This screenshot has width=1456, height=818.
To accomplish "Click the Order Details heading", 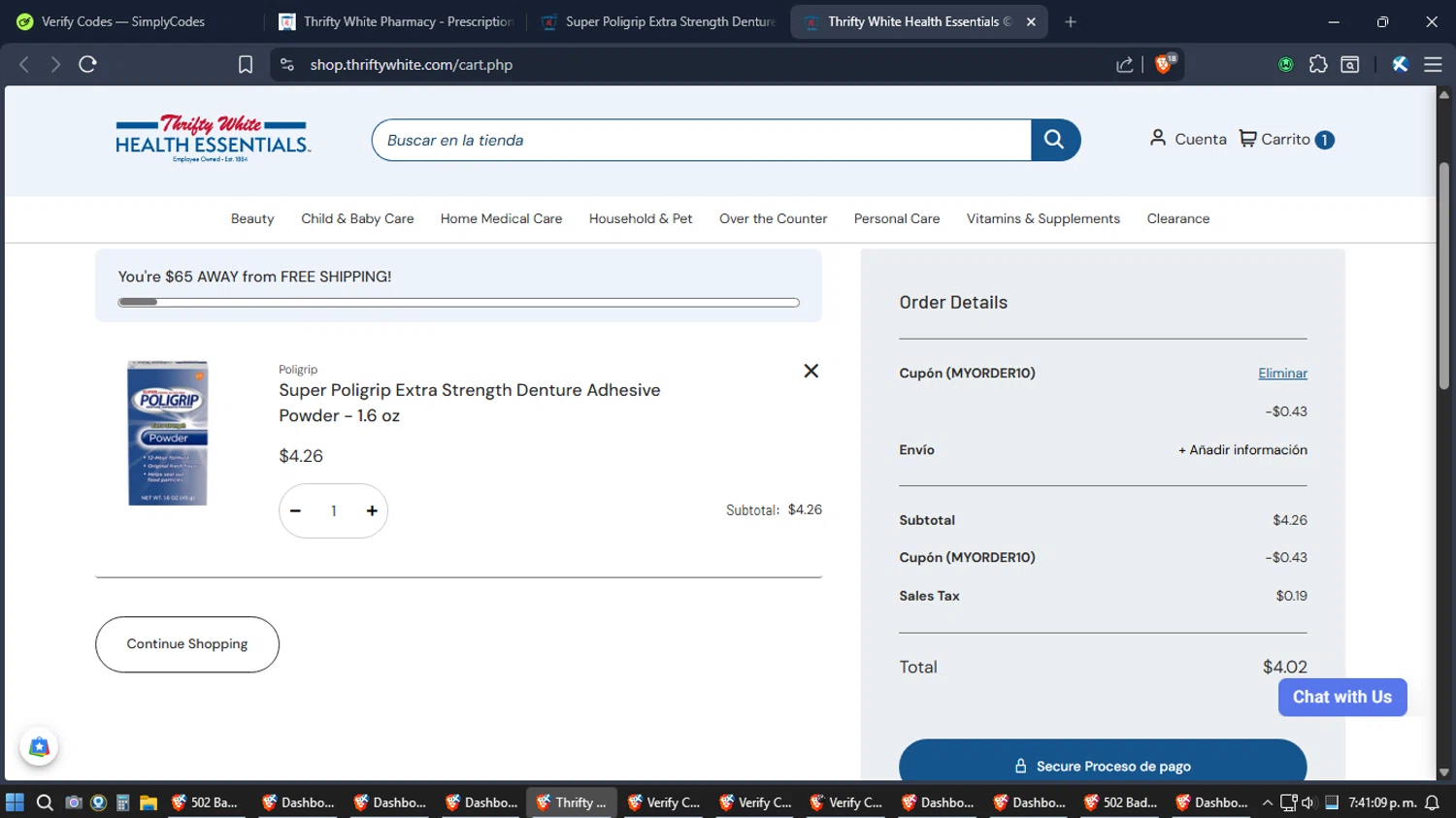I will (x=953, y=302).
